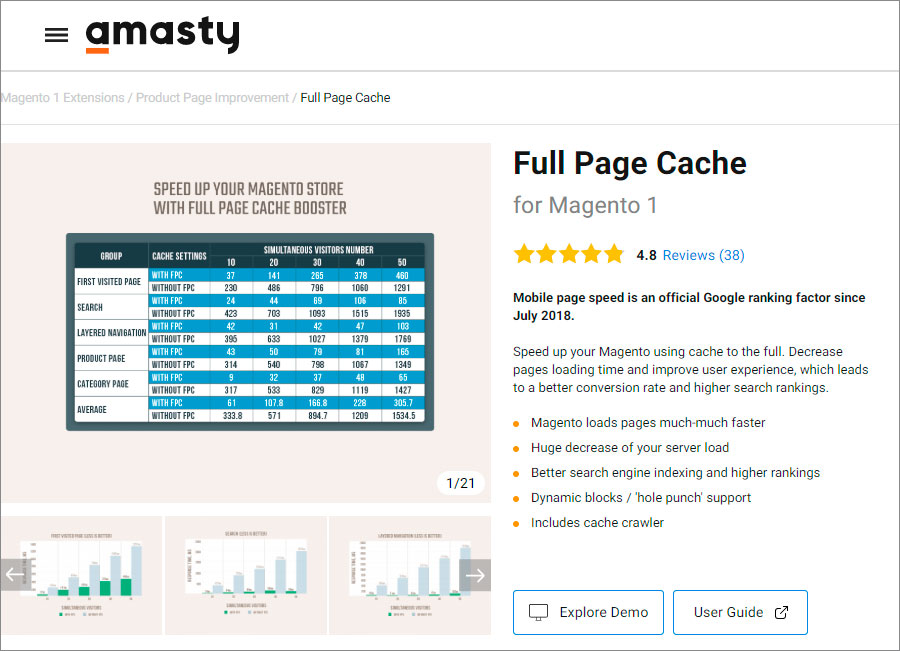The image size is (900, 651).
Task: Open the First Visited Page chart thumbnail
Action: coord(82,575)
